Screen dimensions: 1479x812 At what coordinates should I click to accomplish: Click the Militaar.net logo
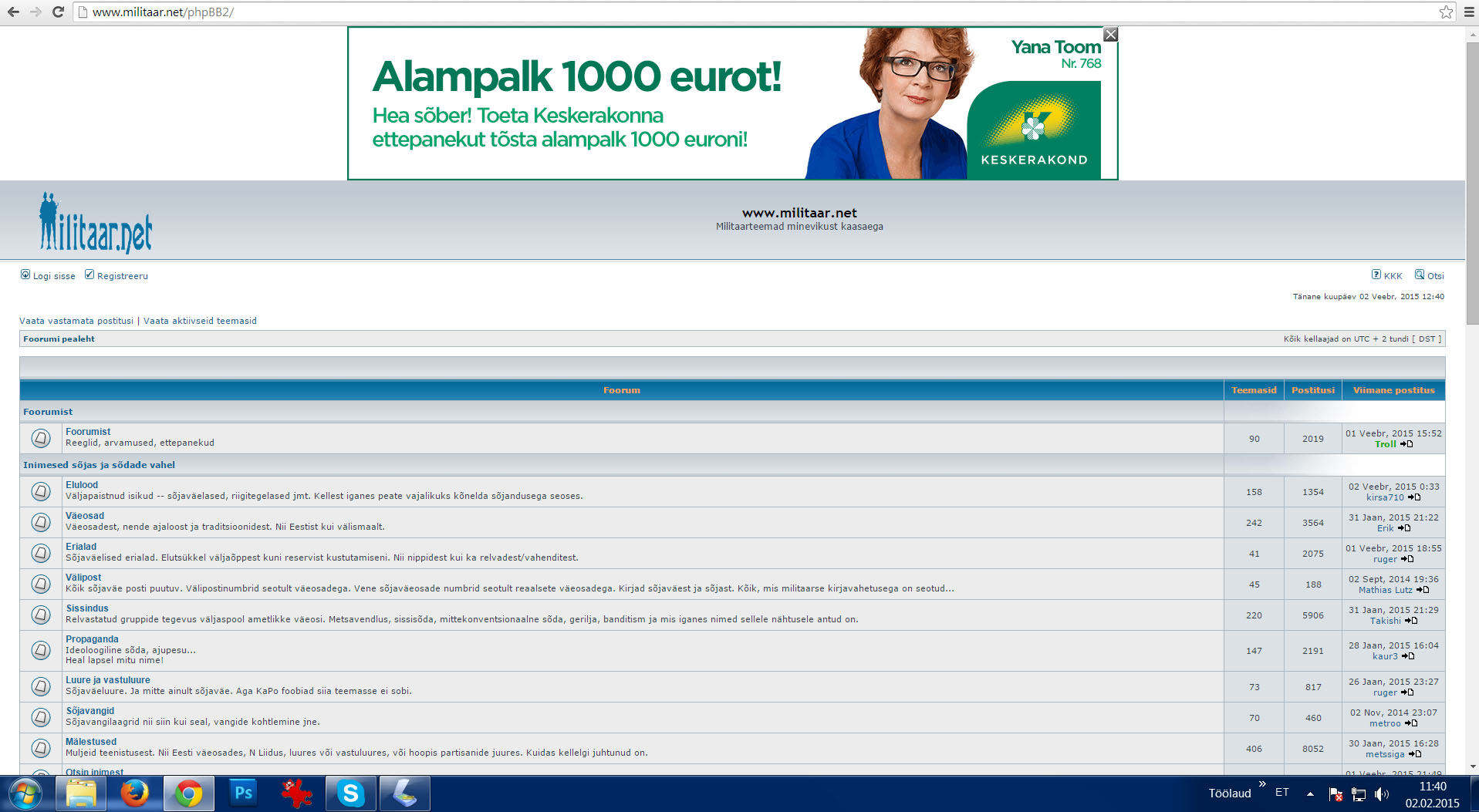coord(96,224)
